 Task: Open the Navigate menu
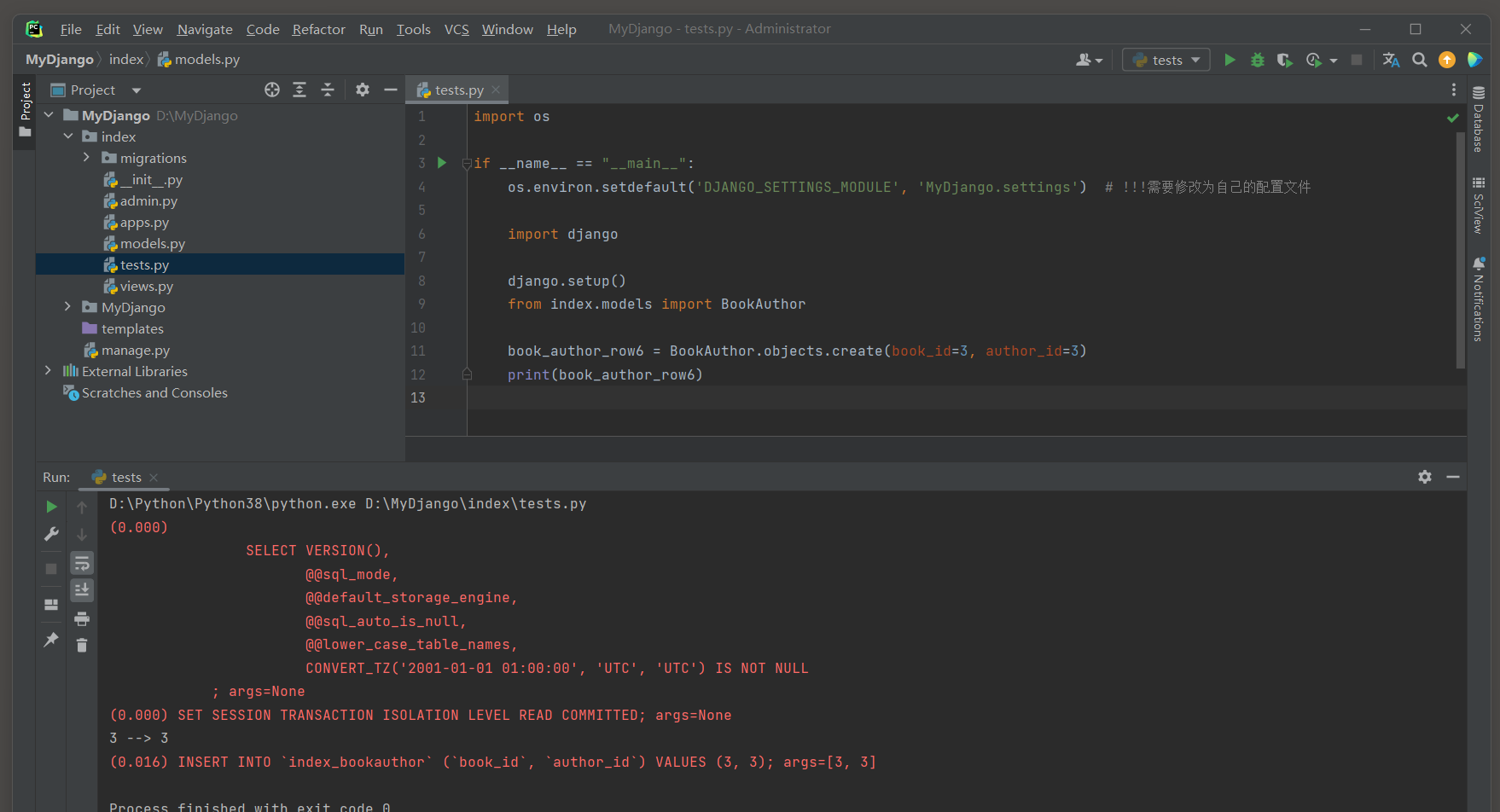pyautogui.click(x=205, y=29)
